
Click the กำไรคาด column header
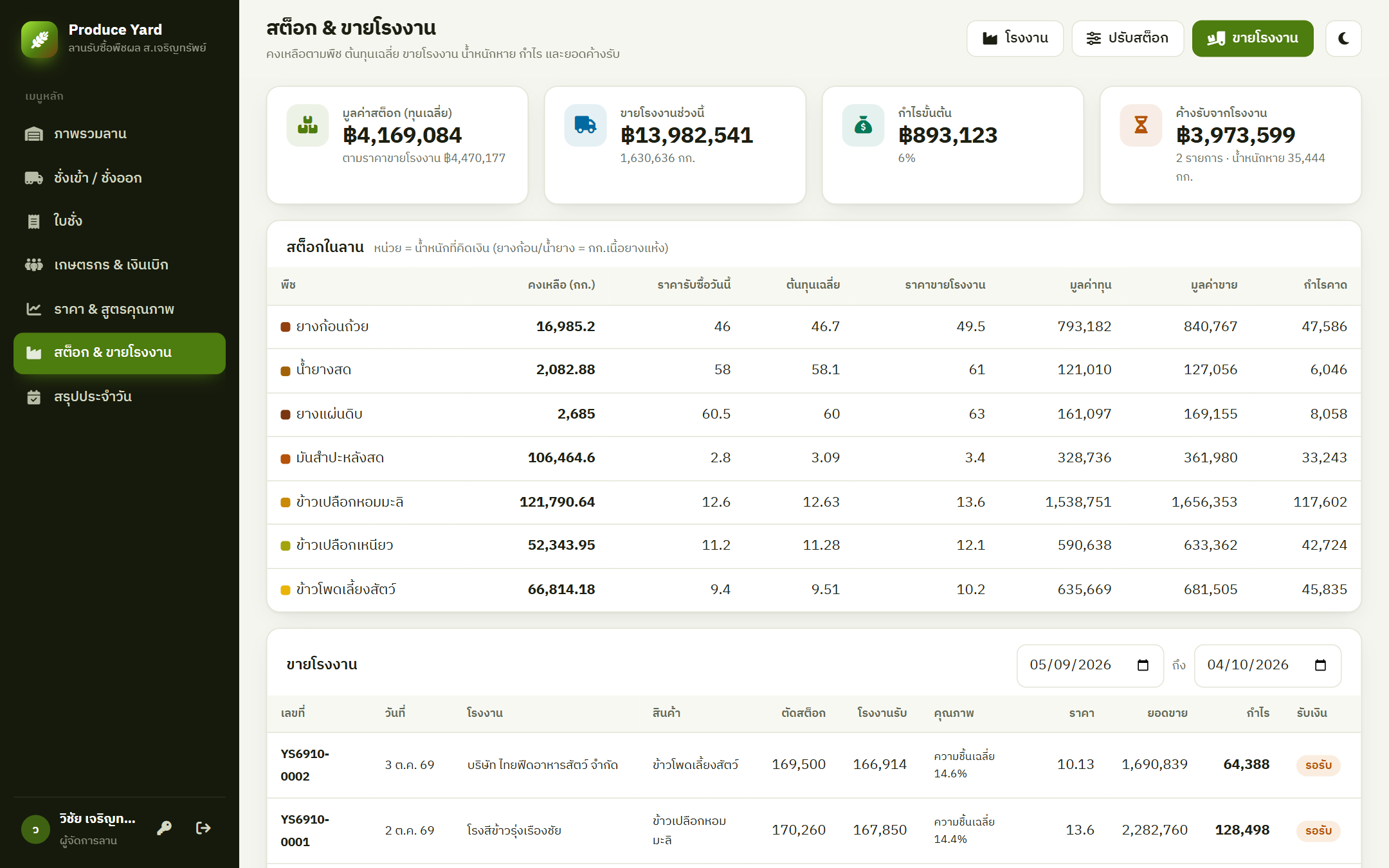click(x=1325, y=285)
